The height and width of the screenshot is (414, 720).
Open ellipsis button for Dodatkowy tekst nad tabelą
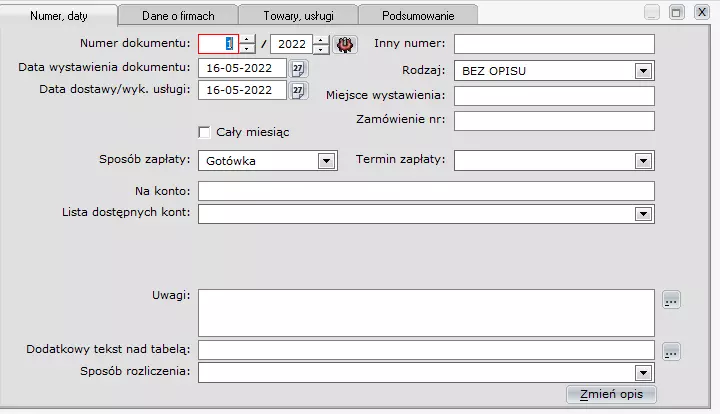671,352
